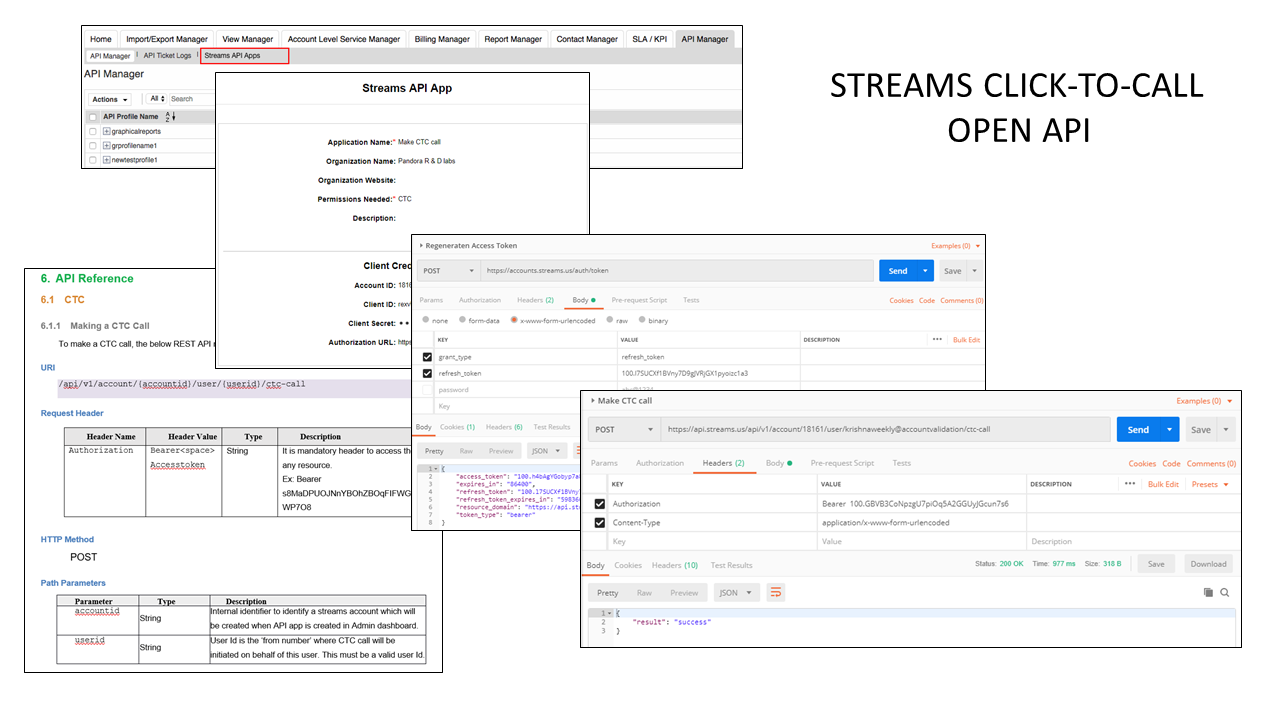Click the response Save button beside Download

1156,564
